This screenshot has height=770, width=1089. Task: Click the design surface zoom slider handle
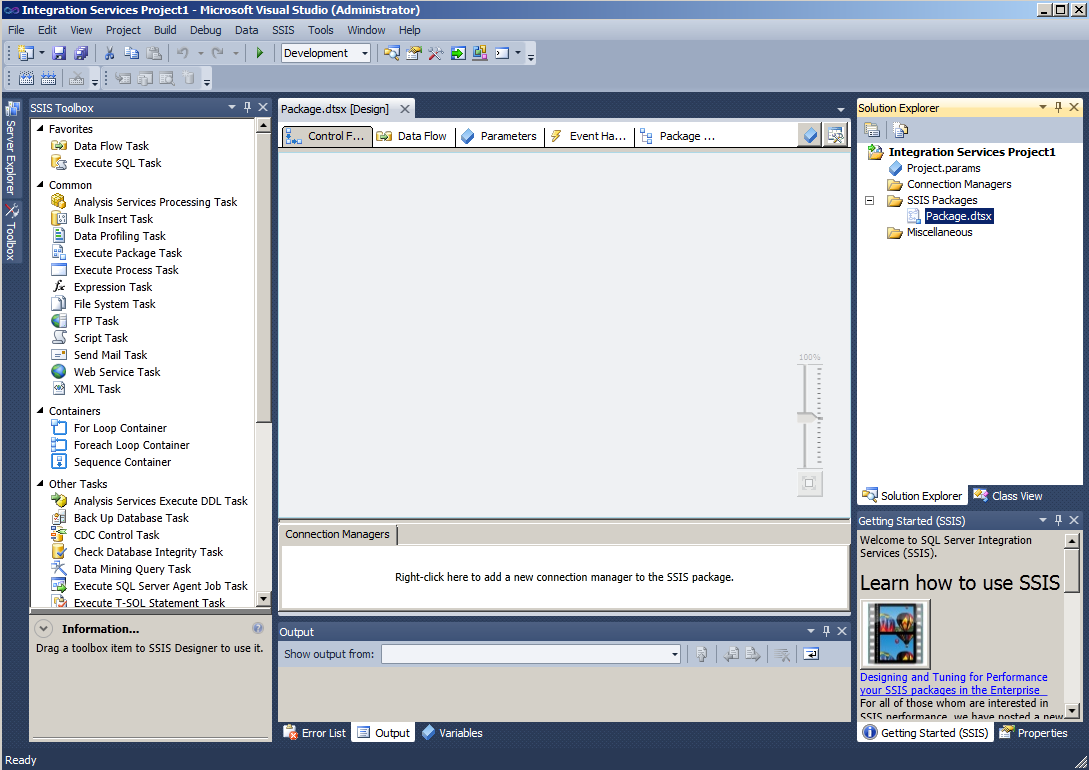(x=809, y=417)
